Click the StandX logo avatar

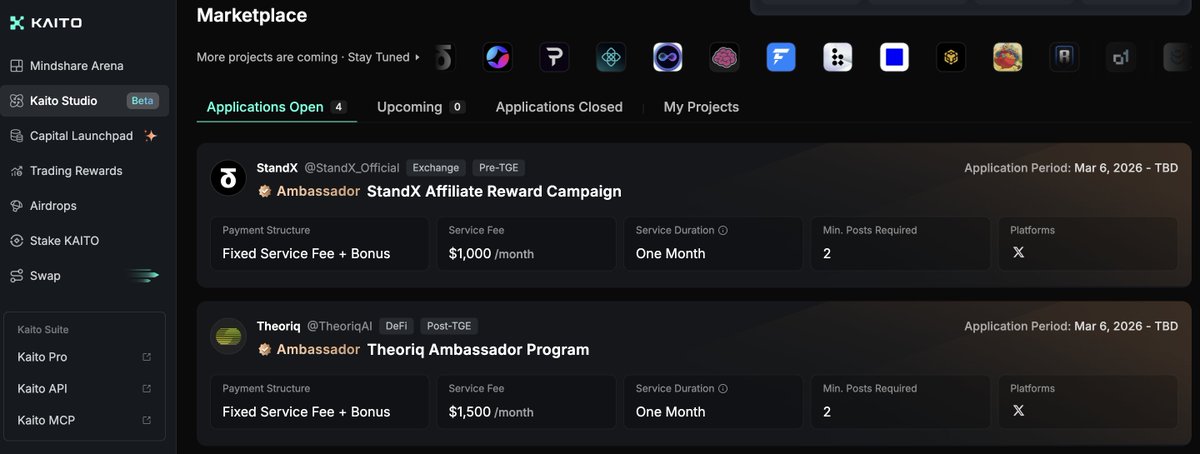[x=228, y=179]
